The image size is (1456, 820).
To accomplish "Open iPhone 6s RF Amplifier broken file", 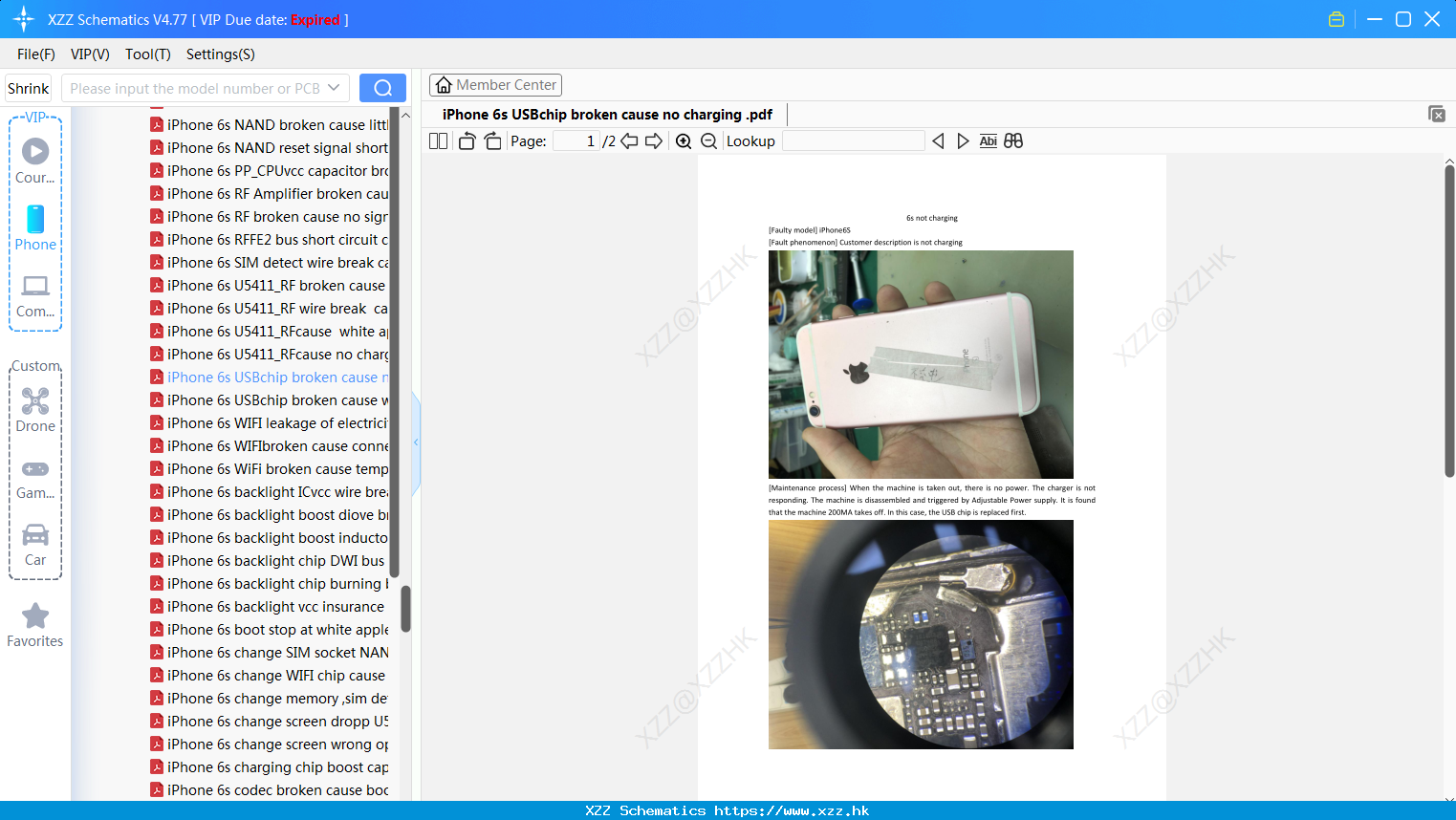I will pyautogui.click(x=270, y=194).
